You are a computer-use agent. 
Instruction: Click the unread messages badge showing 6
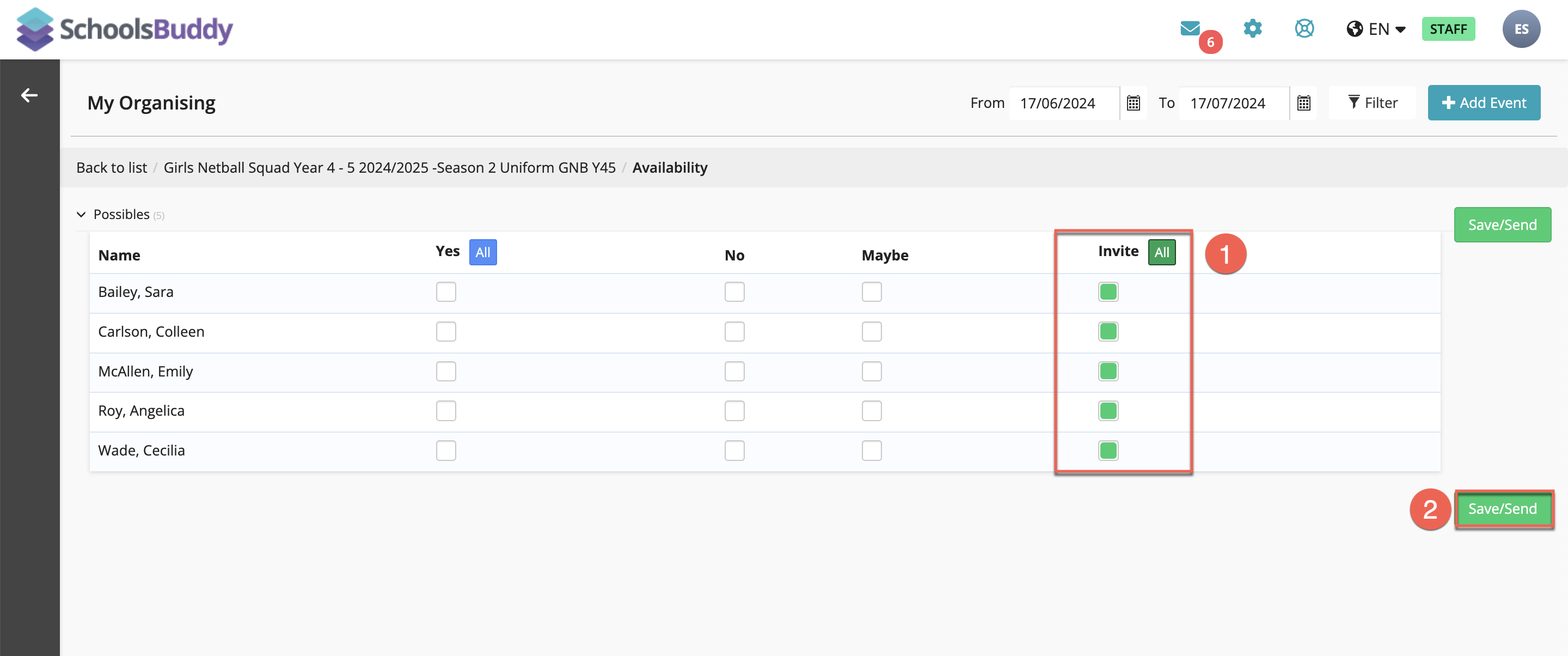point(1210,42)
